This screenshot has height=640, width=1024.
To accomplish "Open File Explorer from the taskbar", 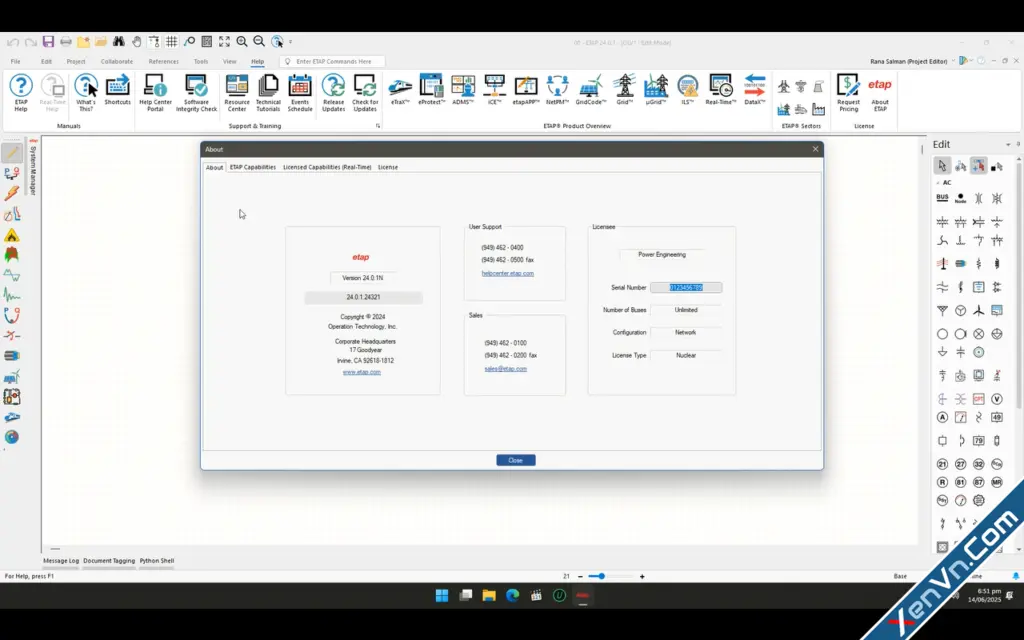I will coord(489,596).
